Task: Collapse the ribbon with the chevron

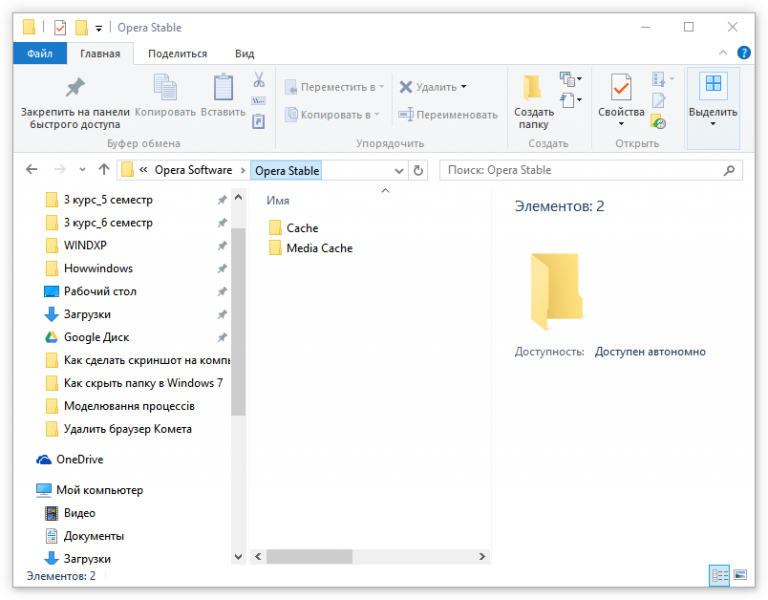Action: click(722, 53)
